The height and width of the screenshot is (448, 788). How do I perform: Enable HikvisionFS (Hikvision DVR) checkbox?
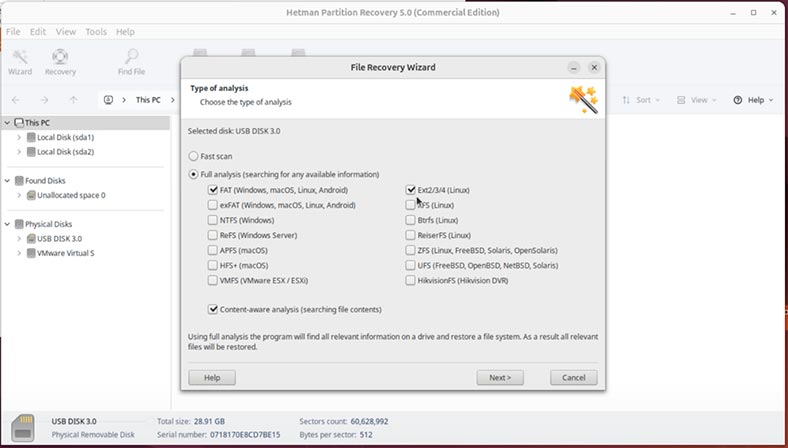coord(411,281)
